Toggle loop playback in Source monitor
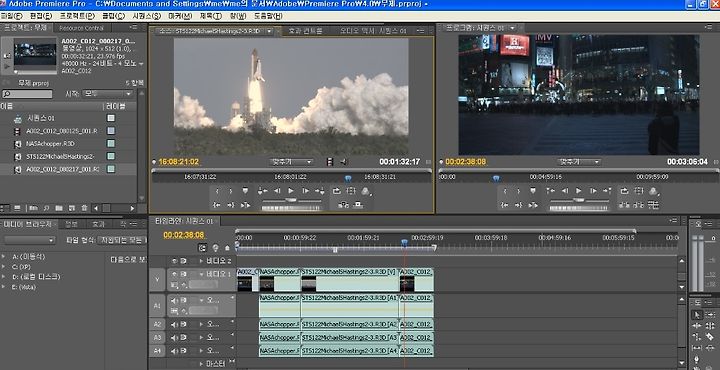This screenshot has height=370, width=720. (x=337, y=191)
